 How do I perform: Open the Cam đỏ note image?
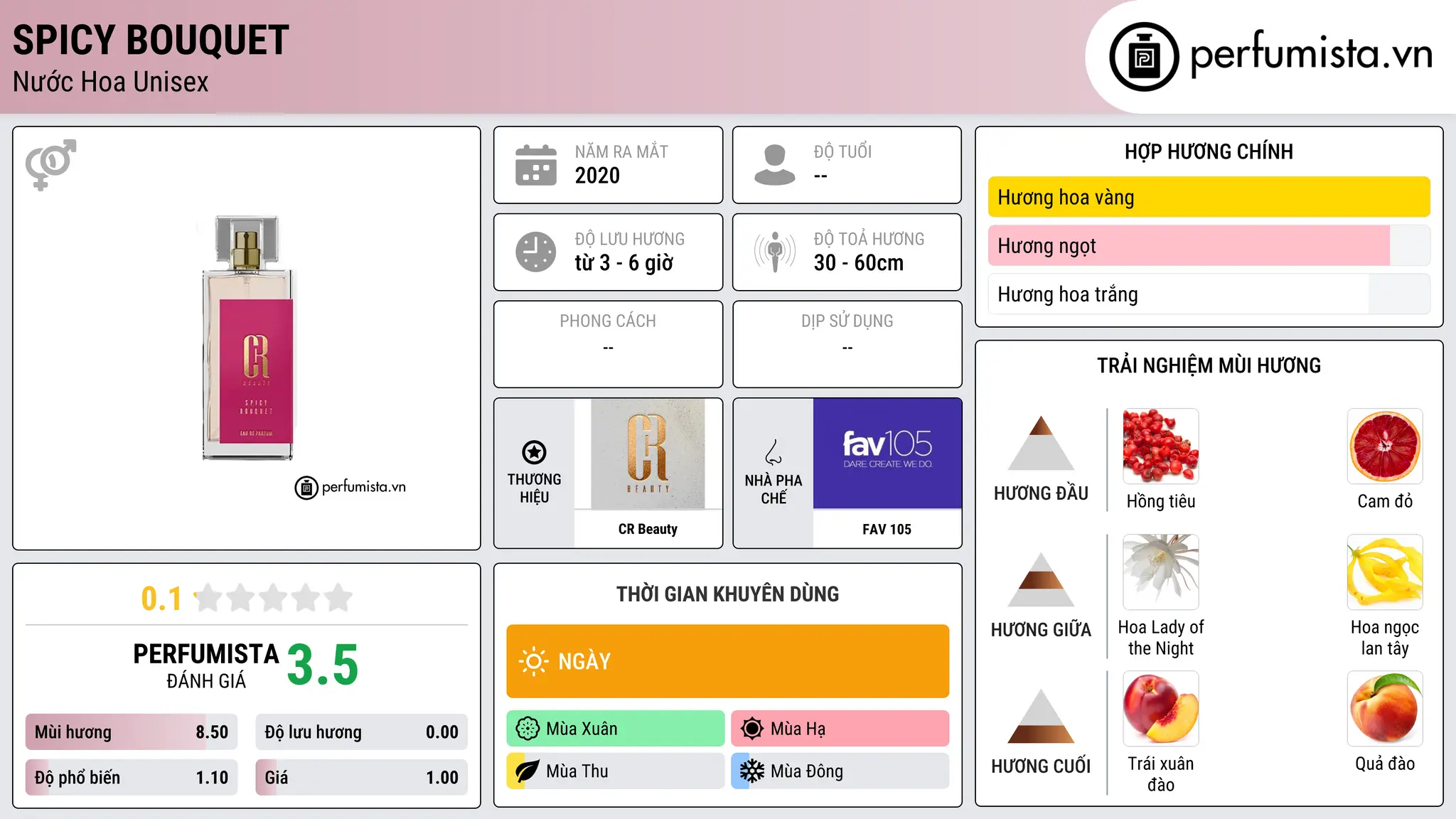click(x=1385, y=446)
